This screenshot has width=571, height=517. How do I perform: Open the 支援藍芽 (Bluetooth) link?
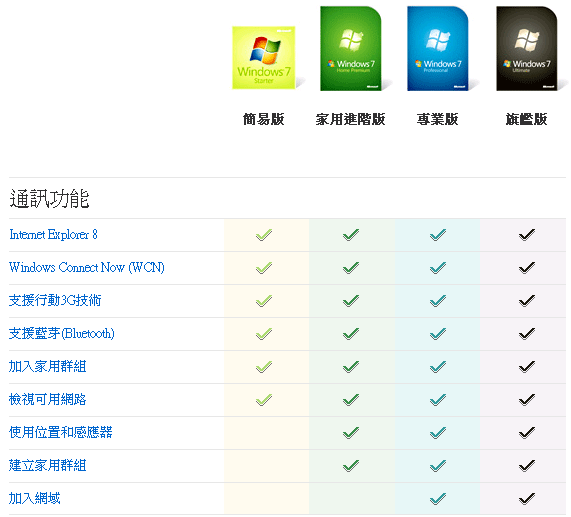tap(62, 334)
